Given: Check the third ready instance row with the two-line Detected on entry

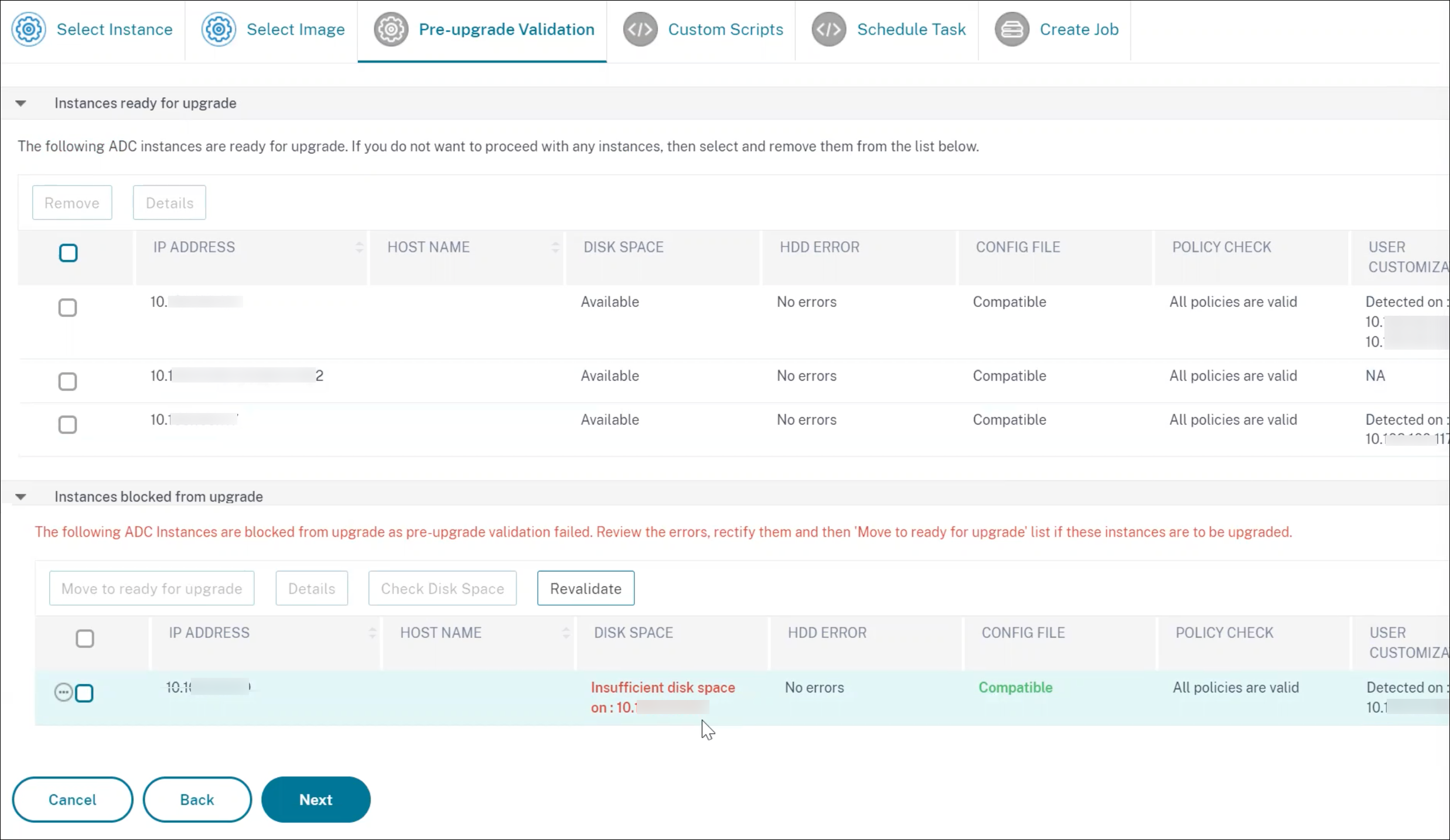Looking at the screenshot, I should click(67, 424).
